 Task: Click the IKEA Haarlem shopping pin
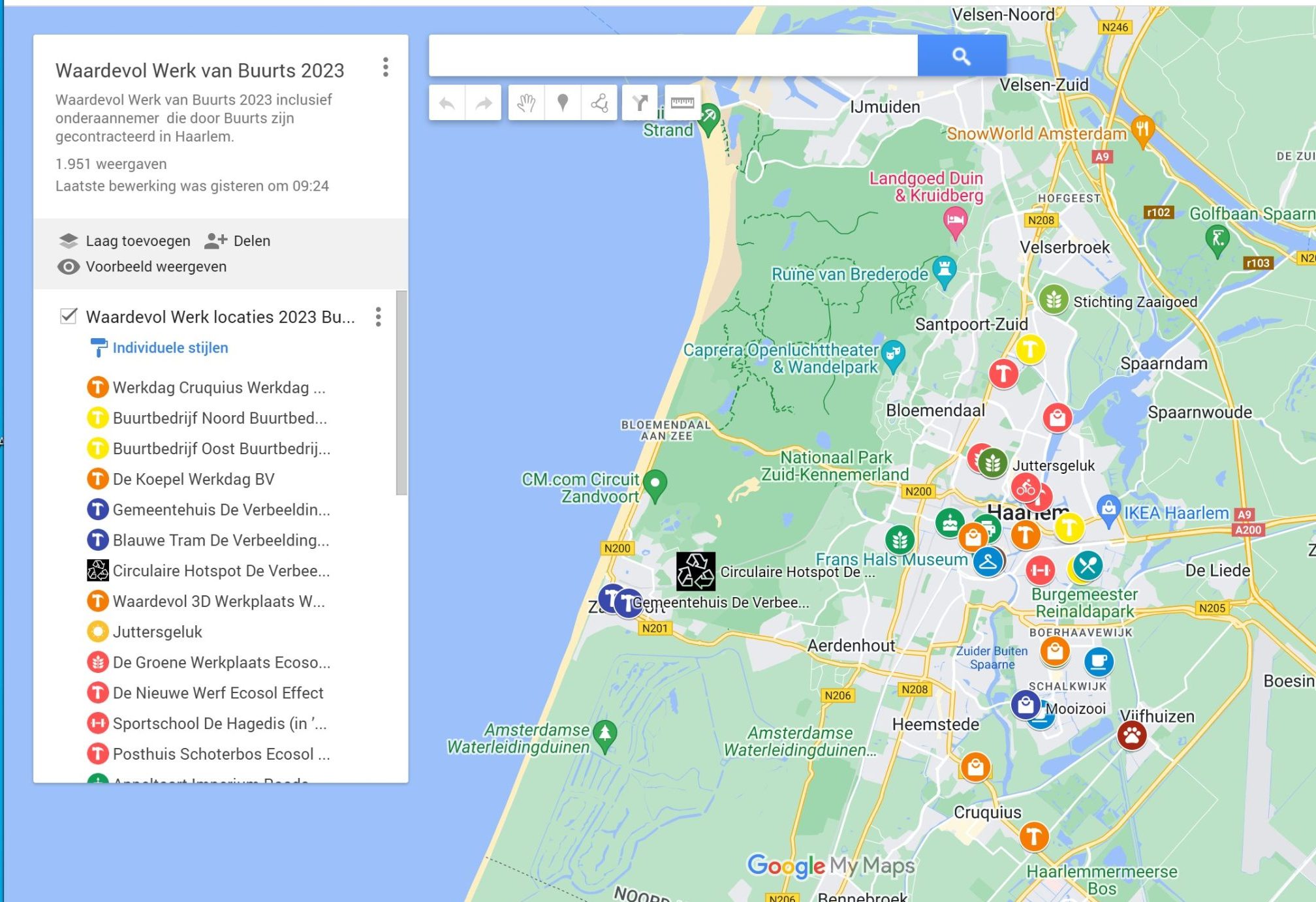(1108, 510)
